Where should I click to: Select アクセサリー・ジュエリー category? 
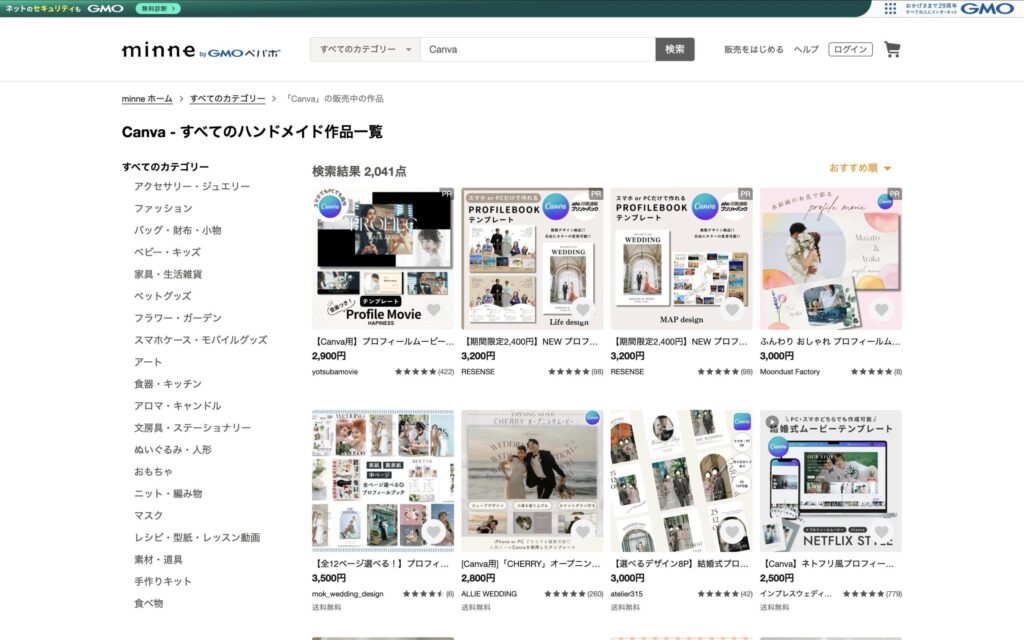192,186
